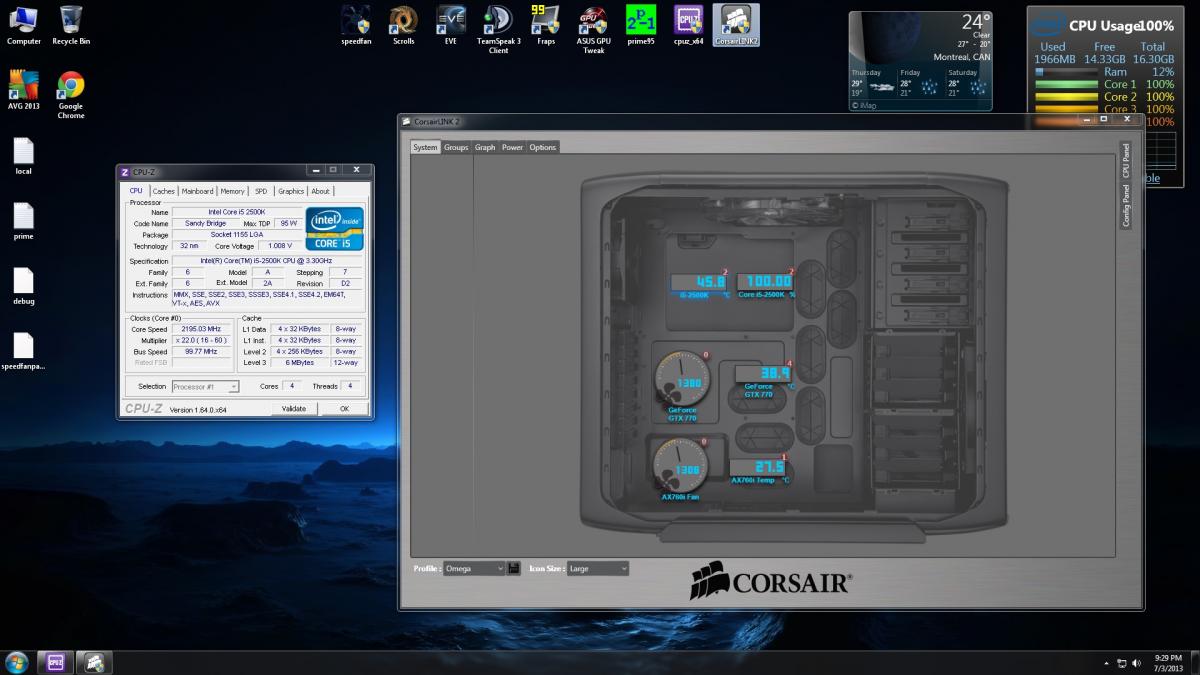This screenshot has height=675, width=1200.
Task: Click the Validate button in CPU-Z
Action: [294, 408]
